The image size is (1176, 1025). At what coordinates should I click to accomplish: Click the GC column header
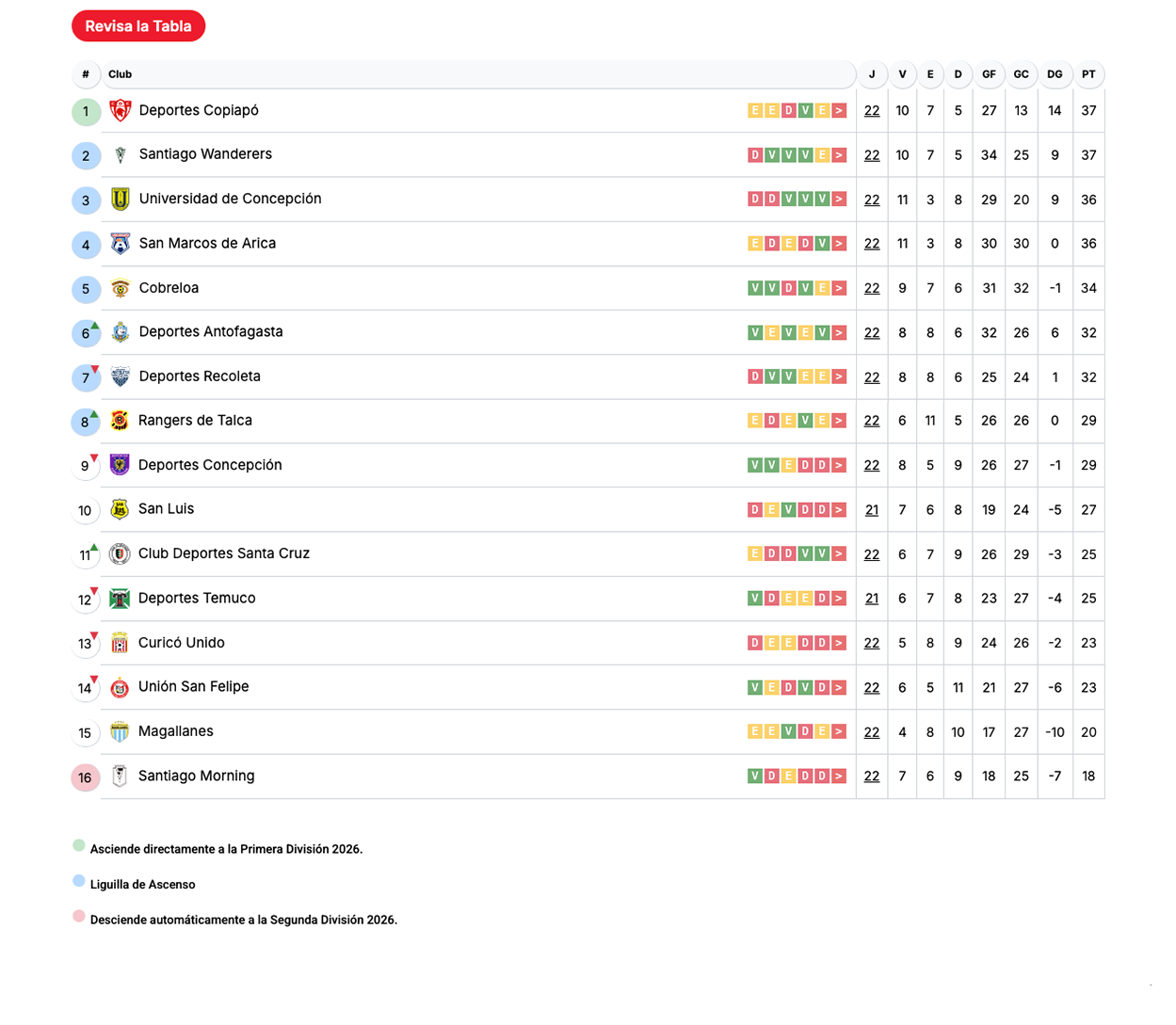point(1021,74)
